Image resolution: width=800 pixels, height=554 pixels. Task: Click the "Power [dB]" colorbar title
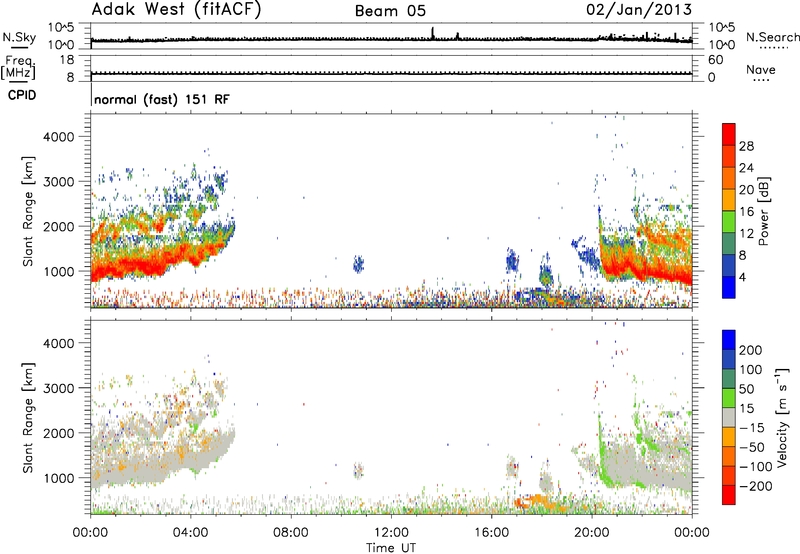(764, 211)
